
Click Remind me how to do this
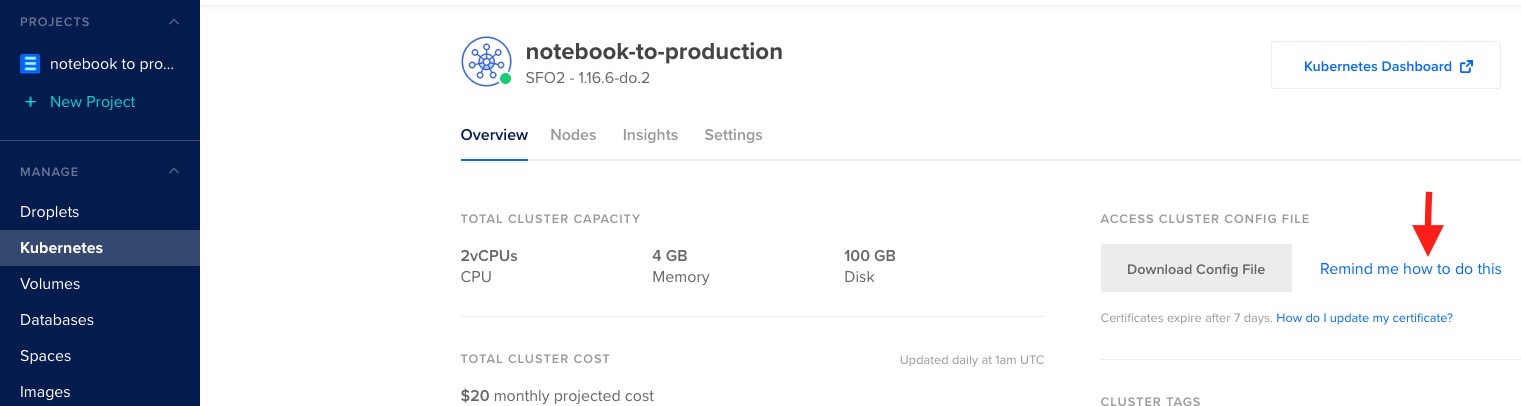tap(1410, 269)
